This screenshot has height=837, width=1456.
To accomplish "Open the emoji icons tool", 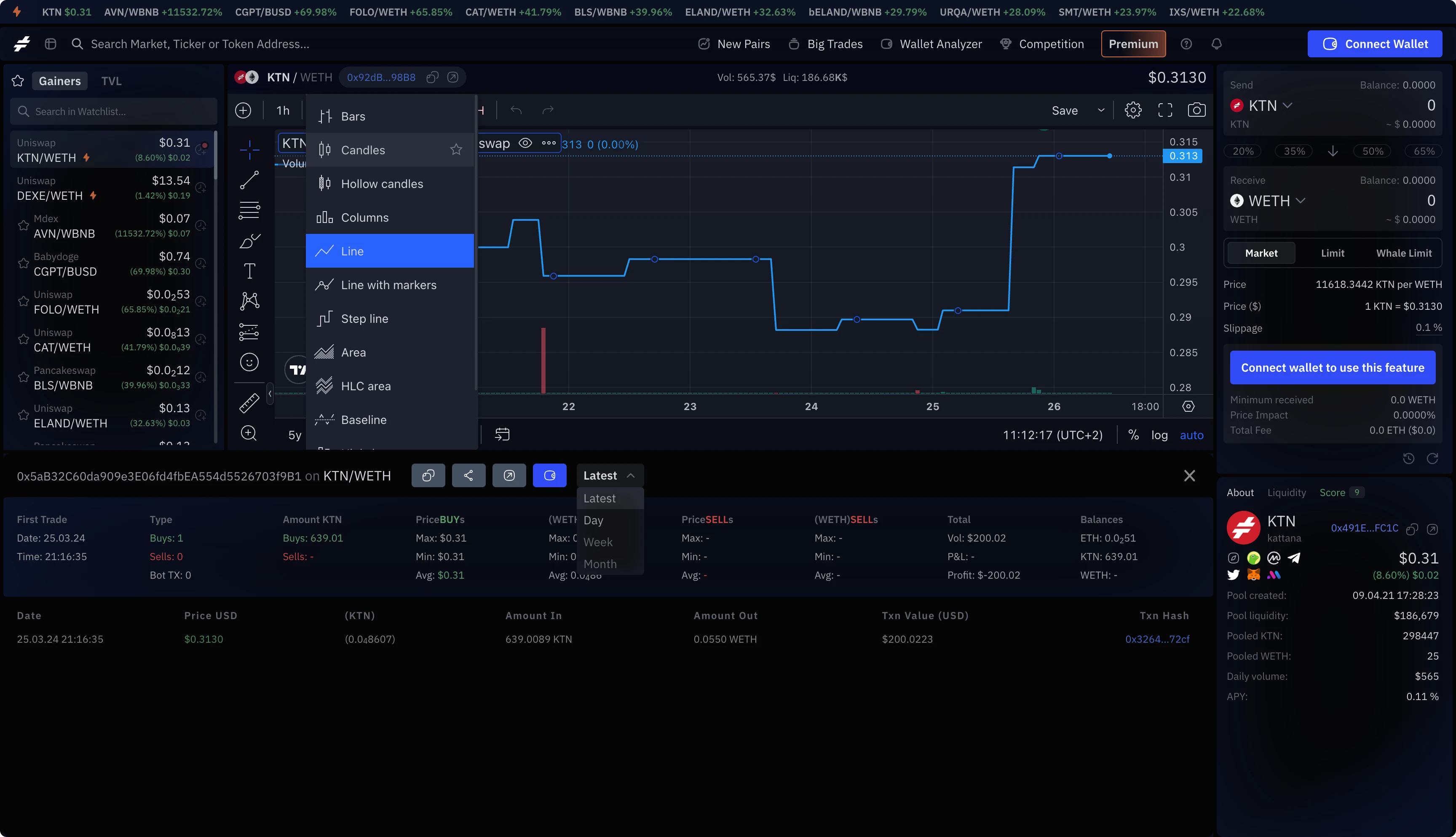I will 249,362.
